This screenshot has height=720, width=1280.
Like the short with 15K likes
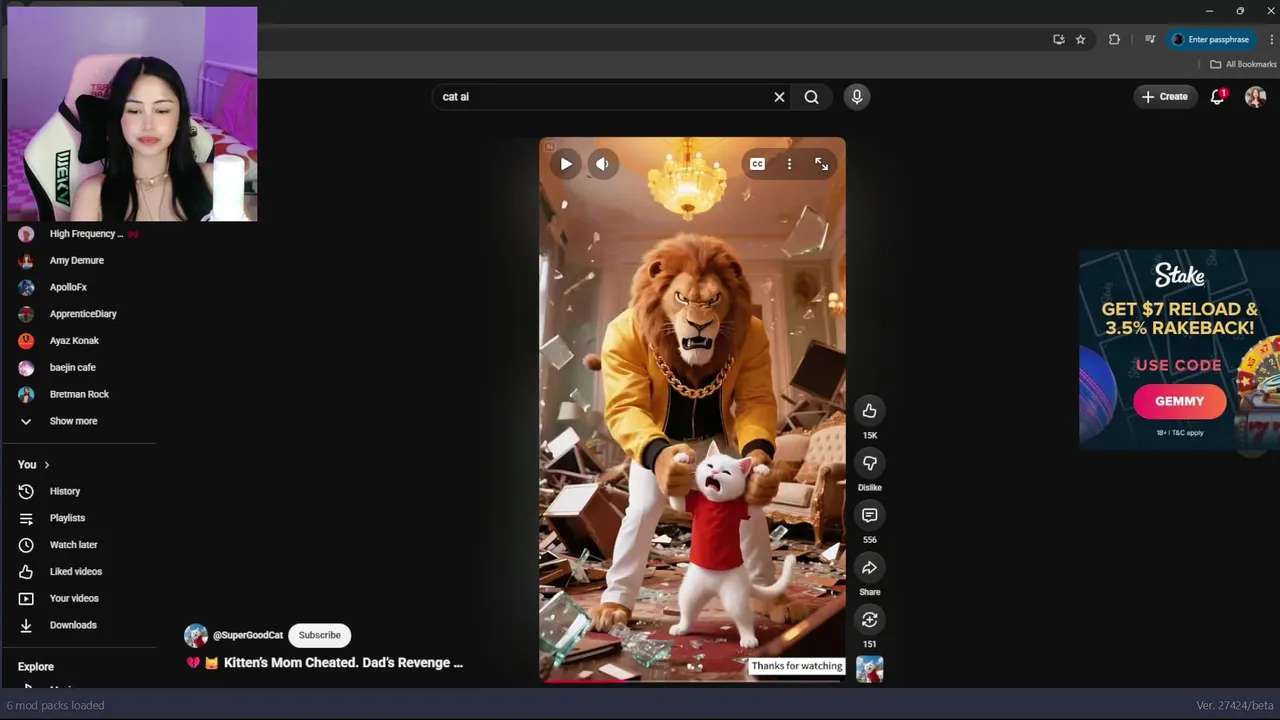(869, 411)
